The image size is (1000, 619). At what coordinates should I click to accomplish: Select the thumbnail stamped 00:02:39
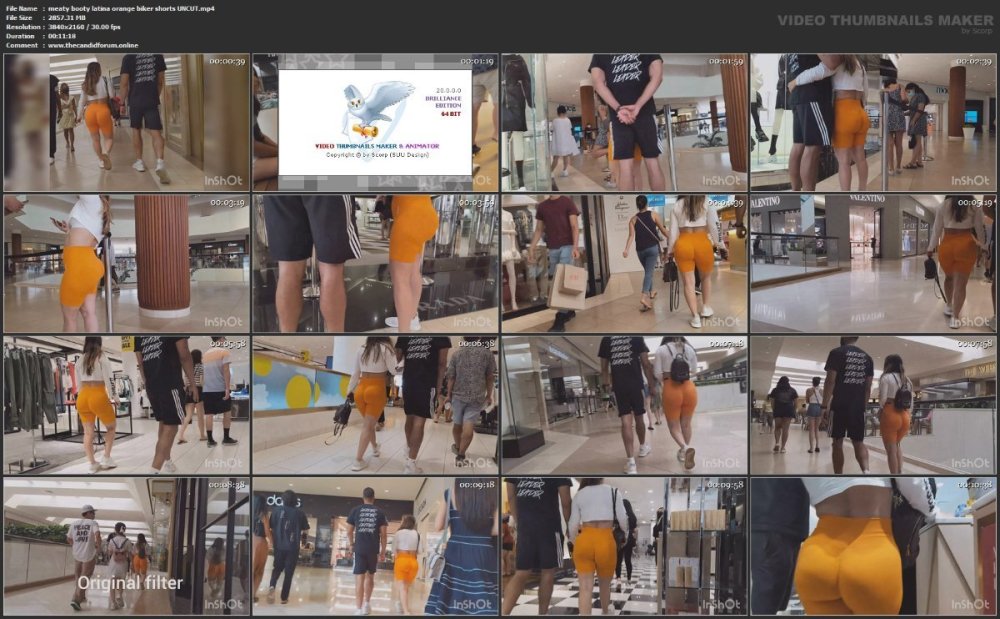click(x=873, y=122)
